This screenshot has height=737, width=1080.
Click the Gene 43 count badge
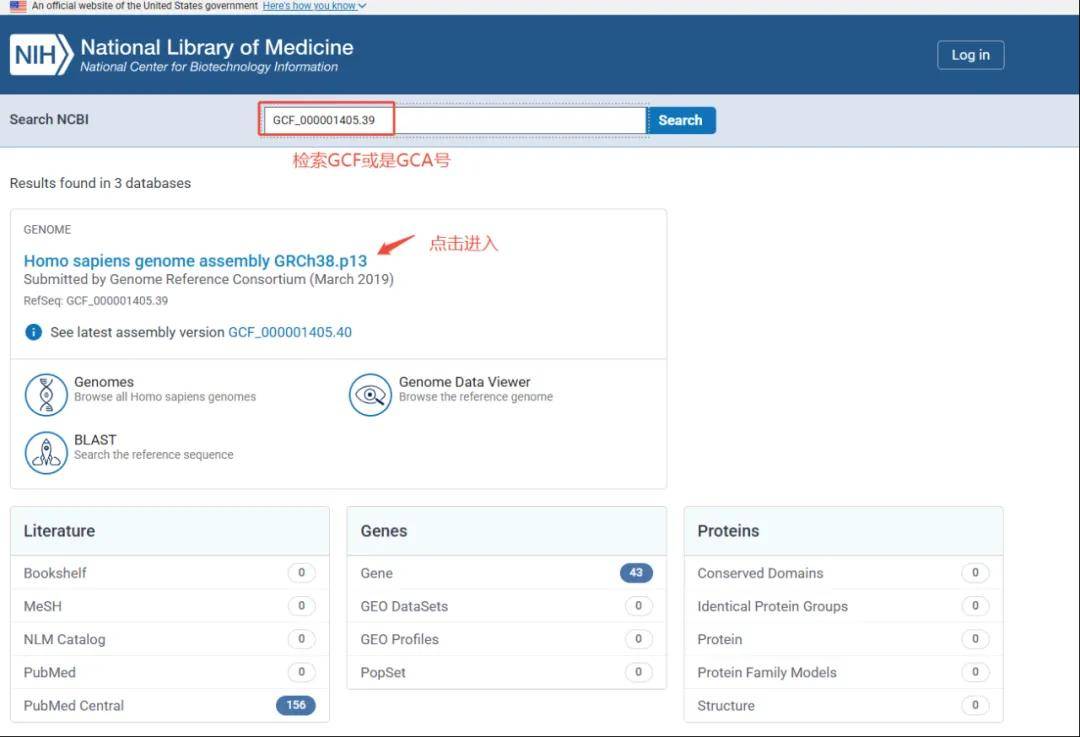point(636,573)
